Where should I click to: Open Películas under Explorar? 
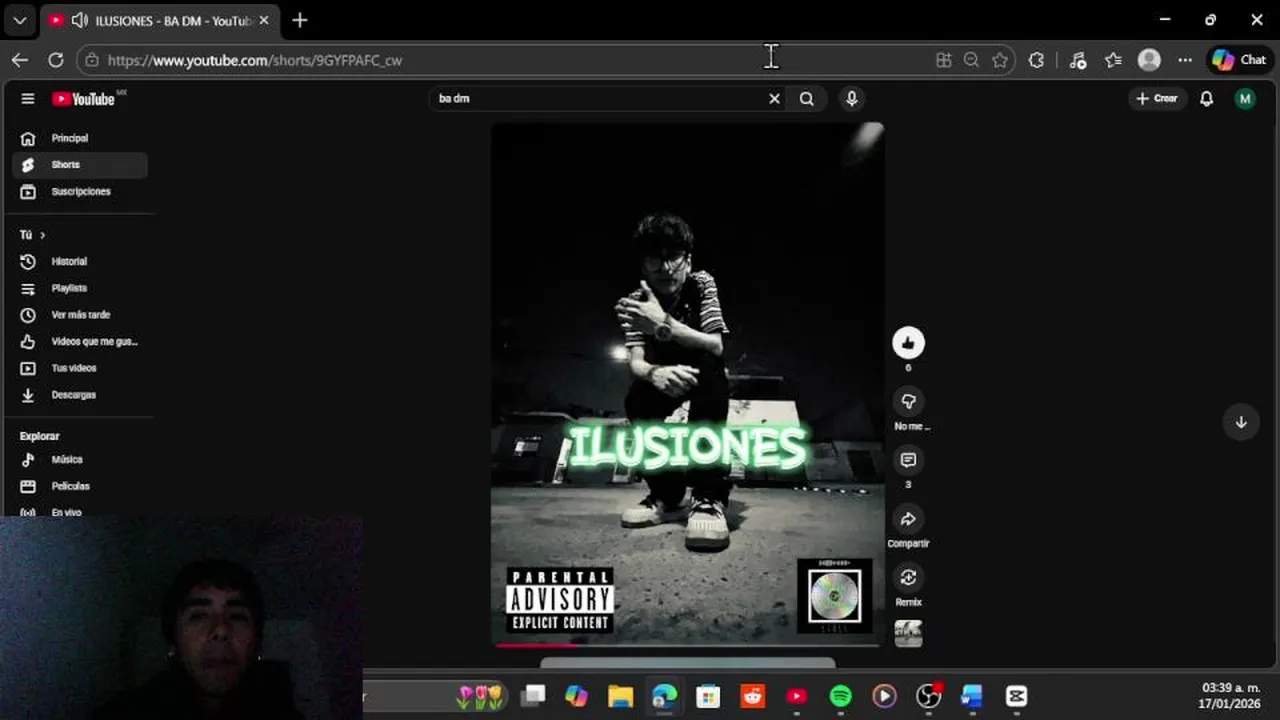pyautogui.click(x=80, y=486)
